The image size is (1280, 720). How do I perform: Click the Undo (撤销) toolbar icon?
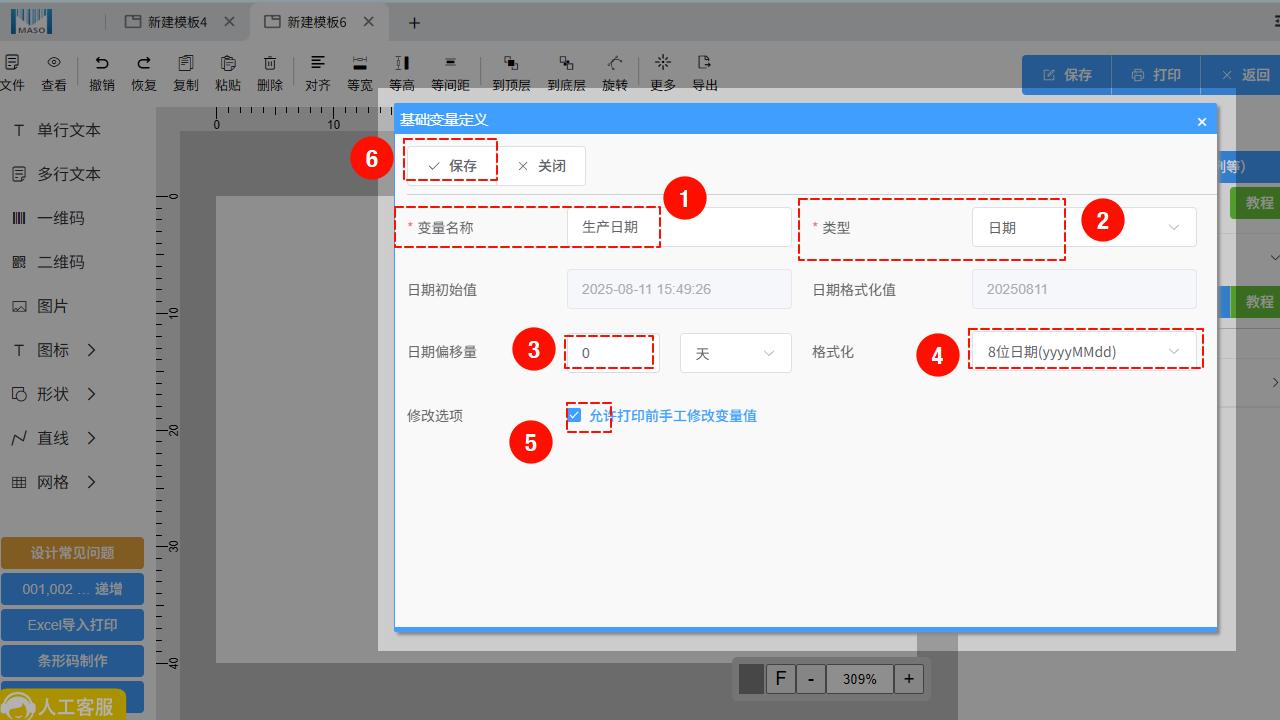click(x=102, y=64)
